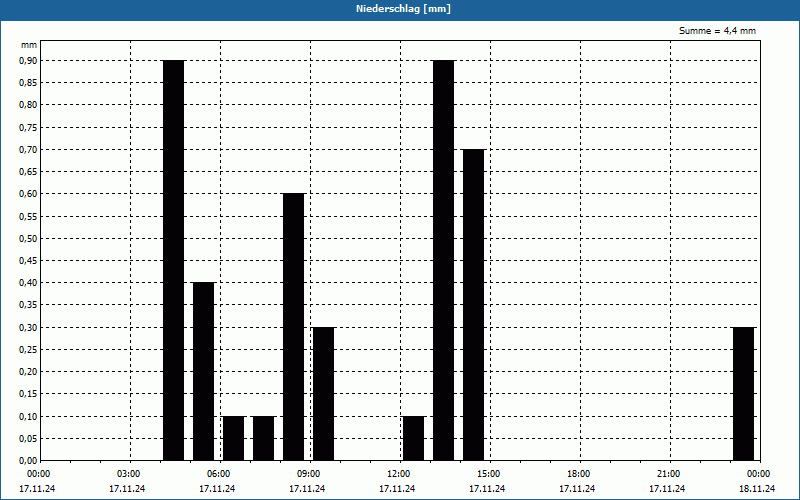This screenshot has height=500, width=800.
Task: Select the first 0,10 mm bar after 06:00
Action: [x=234, y=438]
